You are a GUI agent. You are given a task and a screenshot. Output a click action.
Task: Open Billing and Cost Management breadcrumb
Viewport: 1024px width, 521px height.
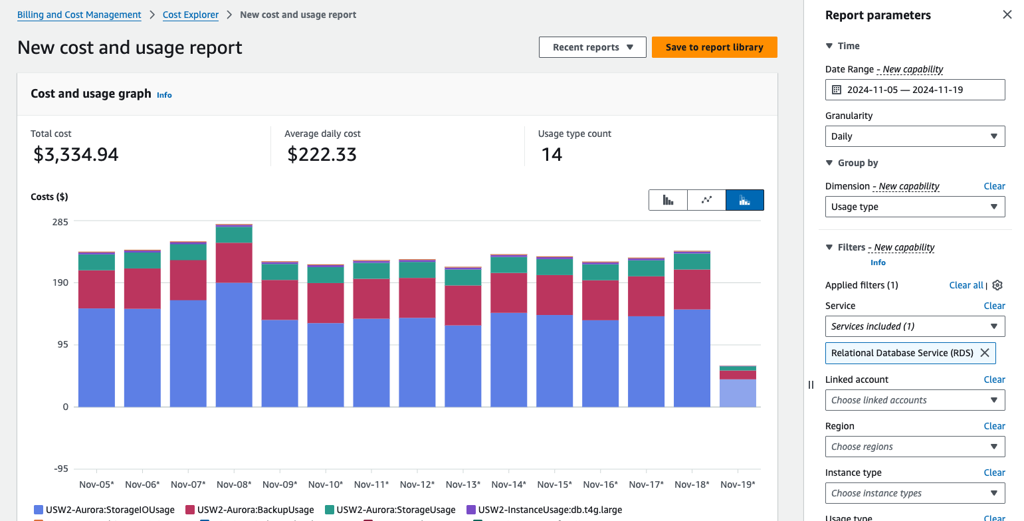click(79, 14)
